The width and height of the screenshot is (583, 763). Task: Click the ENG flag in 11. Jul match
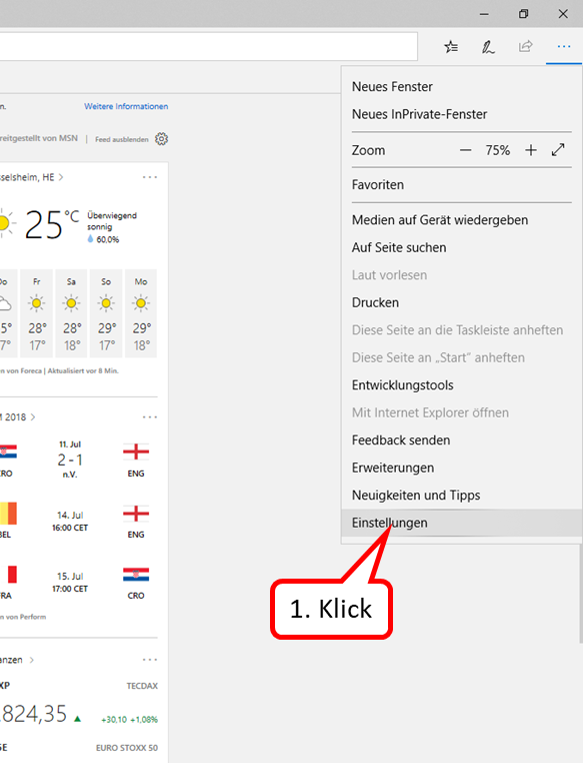point(136,452)
